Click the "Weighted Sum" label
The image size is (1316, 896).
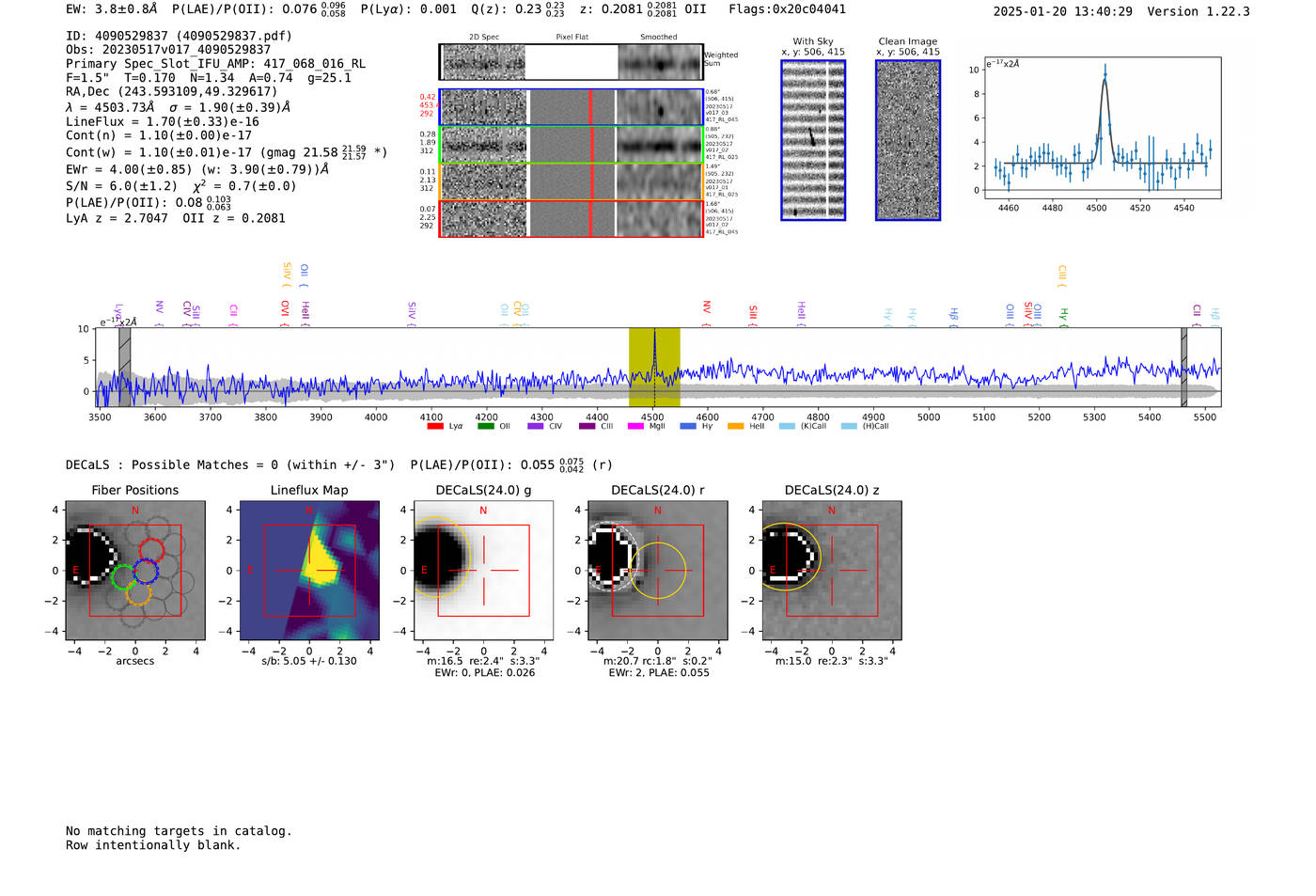coord(721,59)
